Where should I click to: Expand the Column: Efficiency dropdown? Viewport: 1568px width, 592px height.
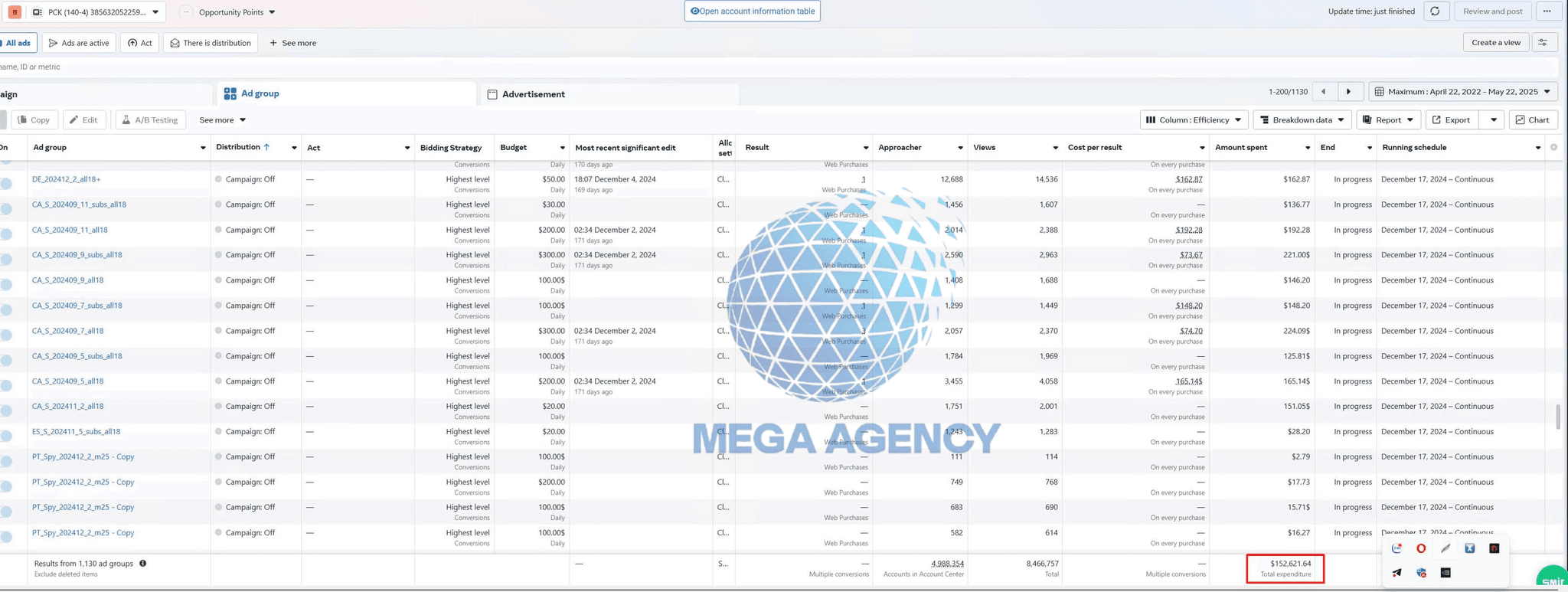pos(1194,120)
